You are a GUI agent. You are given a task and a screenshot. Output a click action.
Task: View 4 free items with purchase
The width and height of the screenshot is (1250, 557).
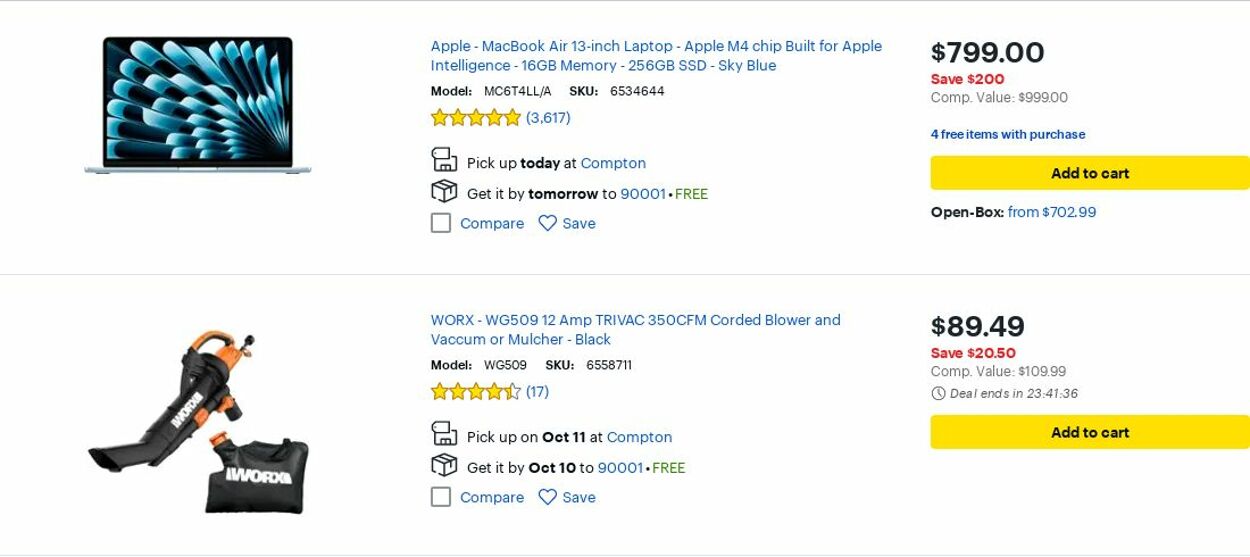[1007, 134]
